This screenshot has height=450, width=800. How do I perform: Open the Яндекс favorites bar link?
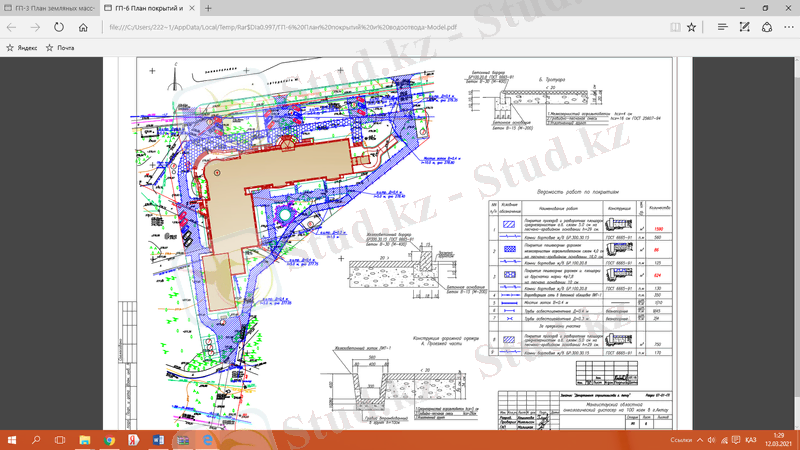(x=23, y=47)
